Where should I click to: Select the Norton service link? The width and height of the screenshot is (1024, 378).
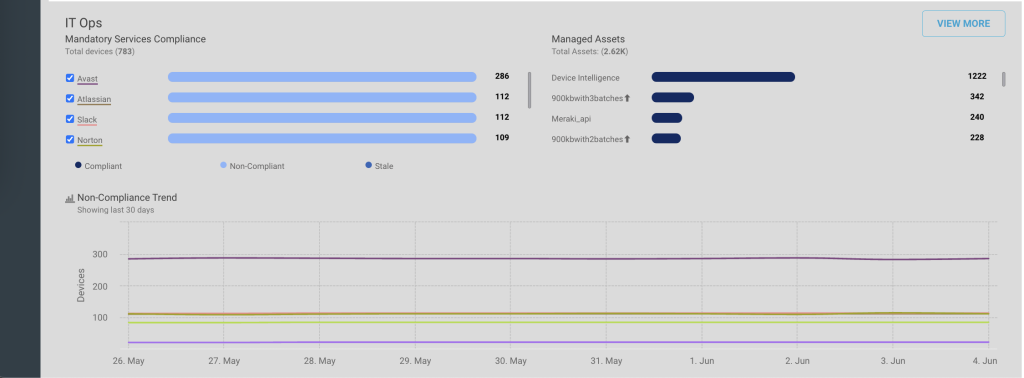(x=89, y=140)
